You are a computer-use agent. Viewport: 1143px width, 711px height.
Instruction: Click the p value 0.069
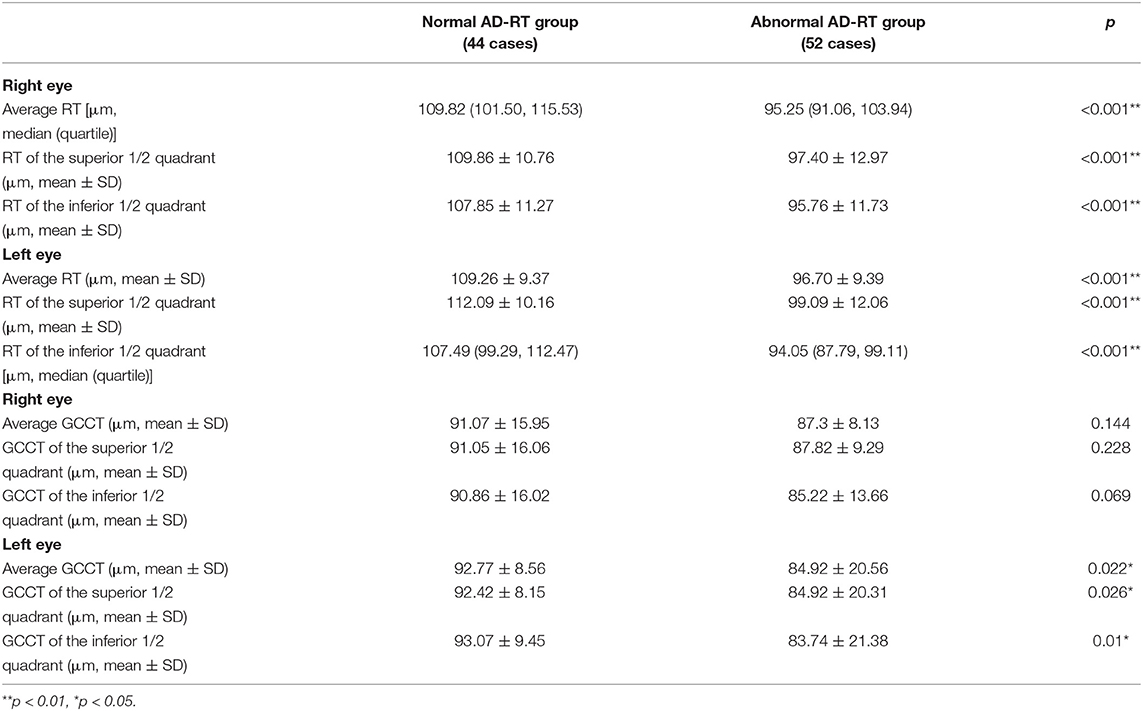pyautogui.click(x=1110, y=497)
